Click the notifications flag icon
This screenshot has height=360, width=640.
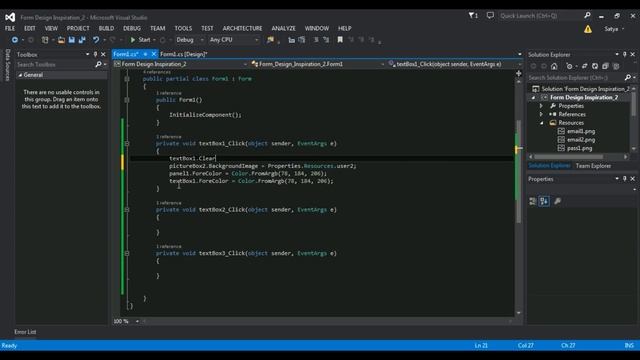(473, 16)
